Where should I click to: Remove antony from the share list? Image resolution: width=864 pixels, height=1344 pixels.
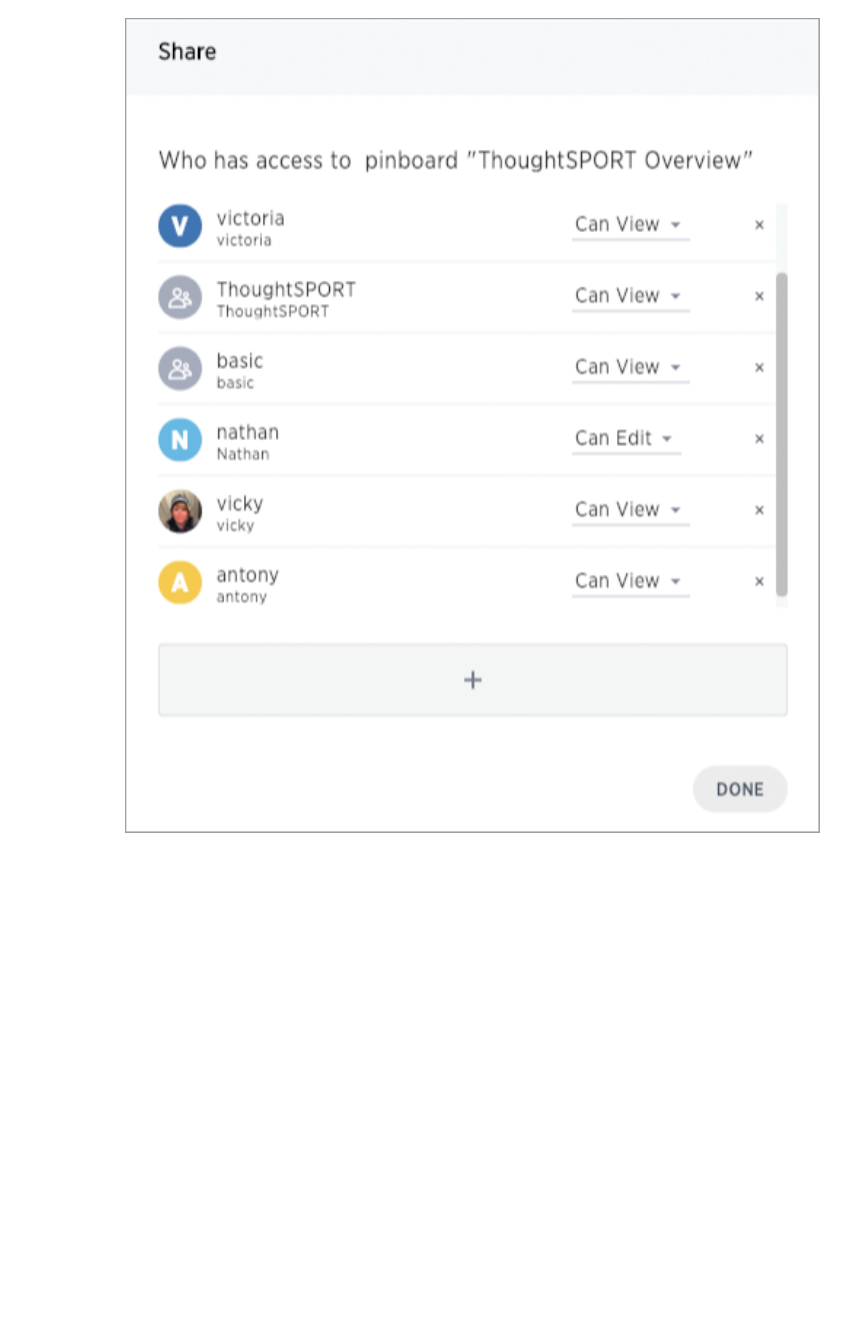click(x=759, y=582)
